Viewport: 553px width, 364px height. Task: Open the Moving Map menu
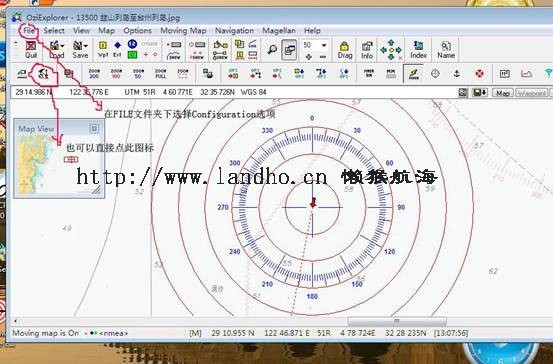point(183,31)
